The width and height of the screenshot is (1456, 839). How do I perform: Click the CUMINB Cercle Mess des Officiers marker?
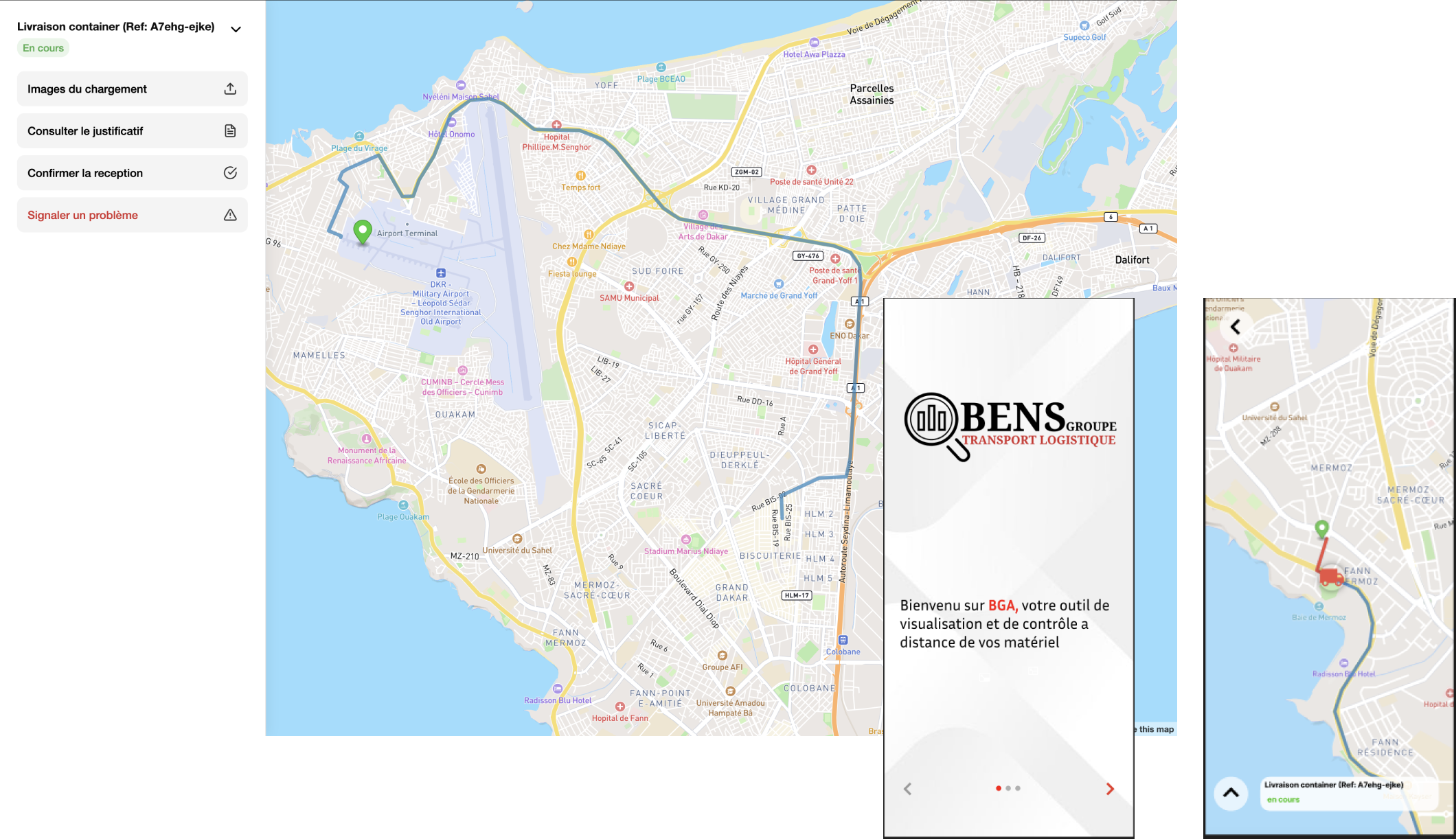[462, 371]
